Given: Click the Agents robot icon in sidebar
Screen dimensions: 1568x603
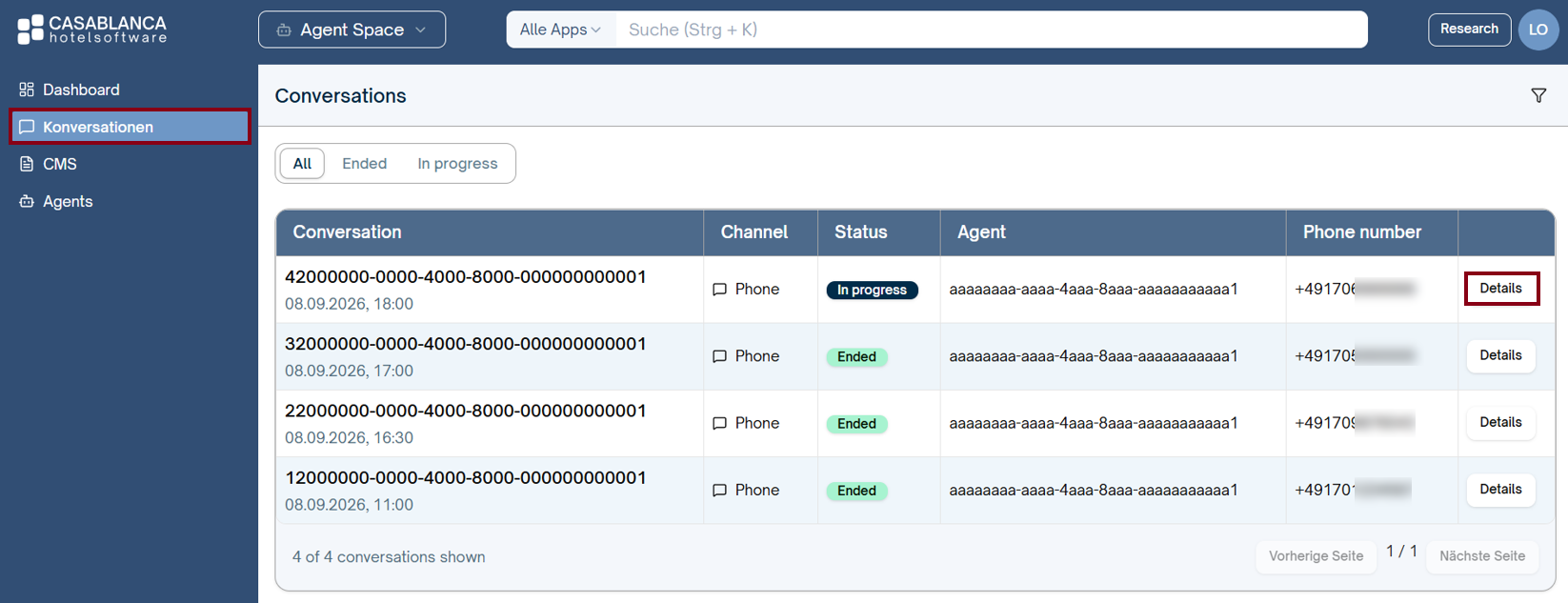Looking at the screenshot, I should [27, 201].
